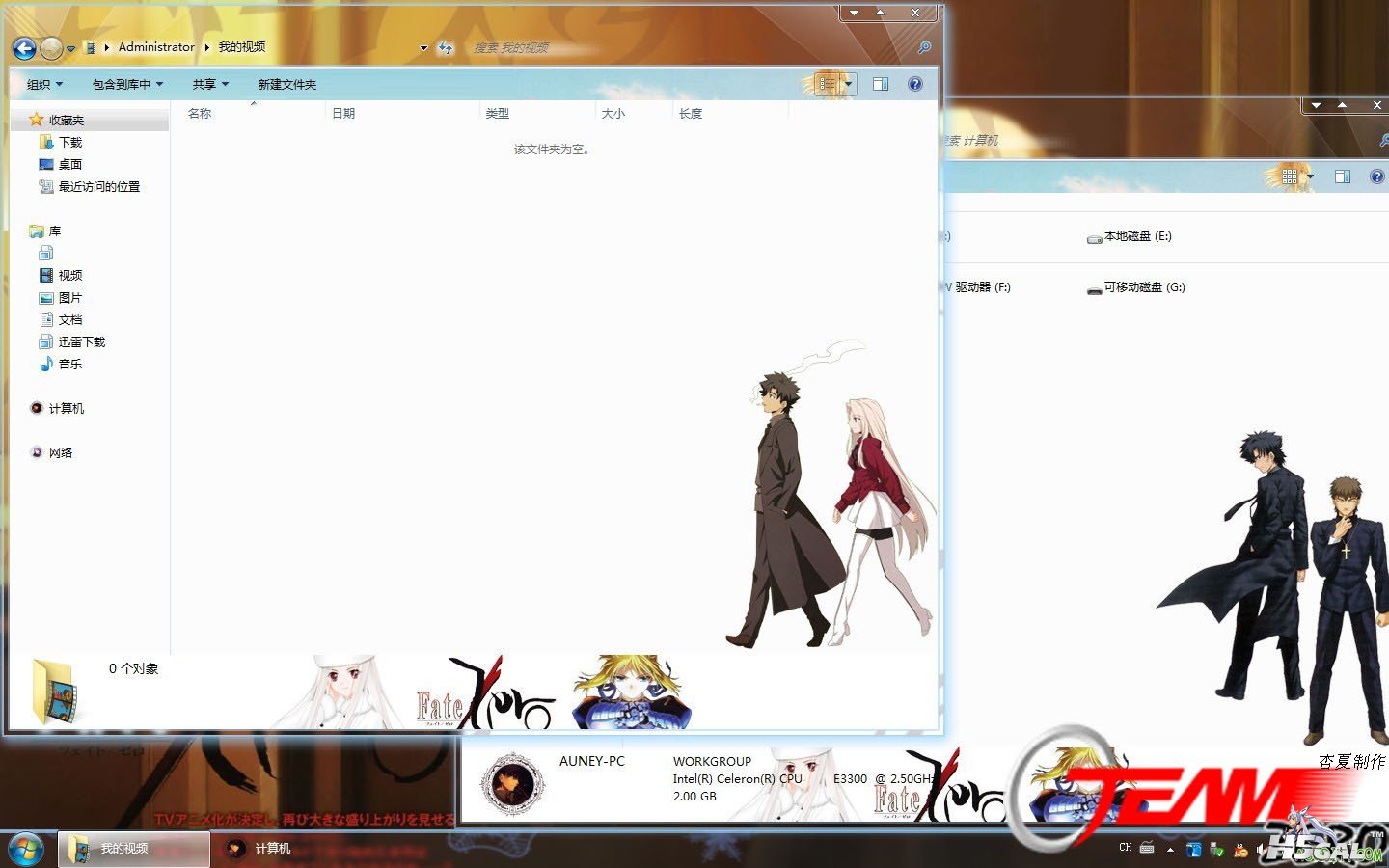Click the 新建文件夹 button

tap(286, 84)
